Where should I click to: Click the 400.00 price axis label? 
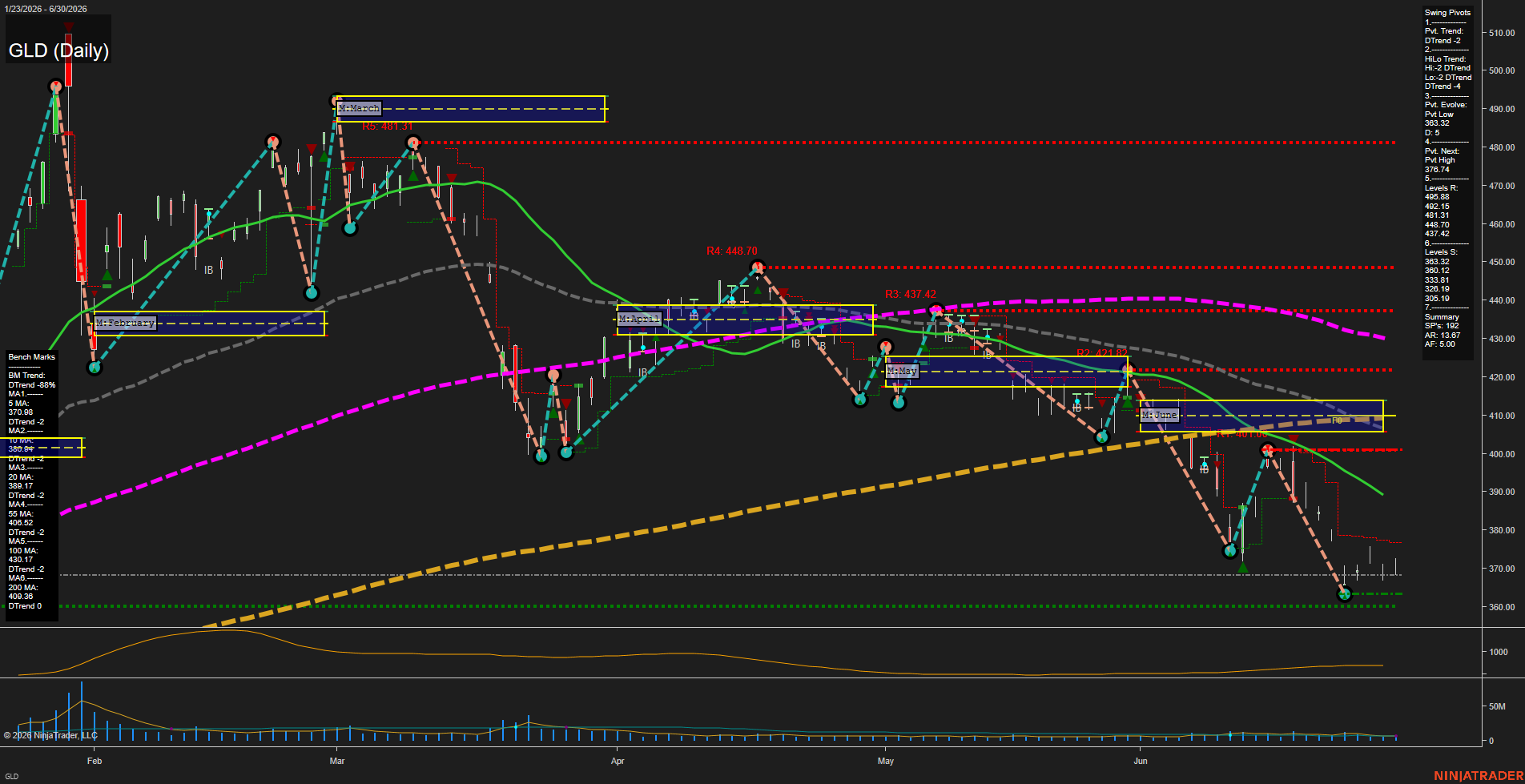pyautogui.click(x=1502, y=454)
